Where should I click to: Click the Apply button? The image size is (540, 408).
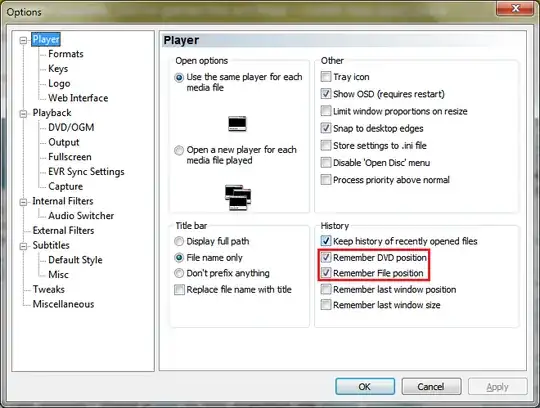pyautogui.click(x=498, y=387)
